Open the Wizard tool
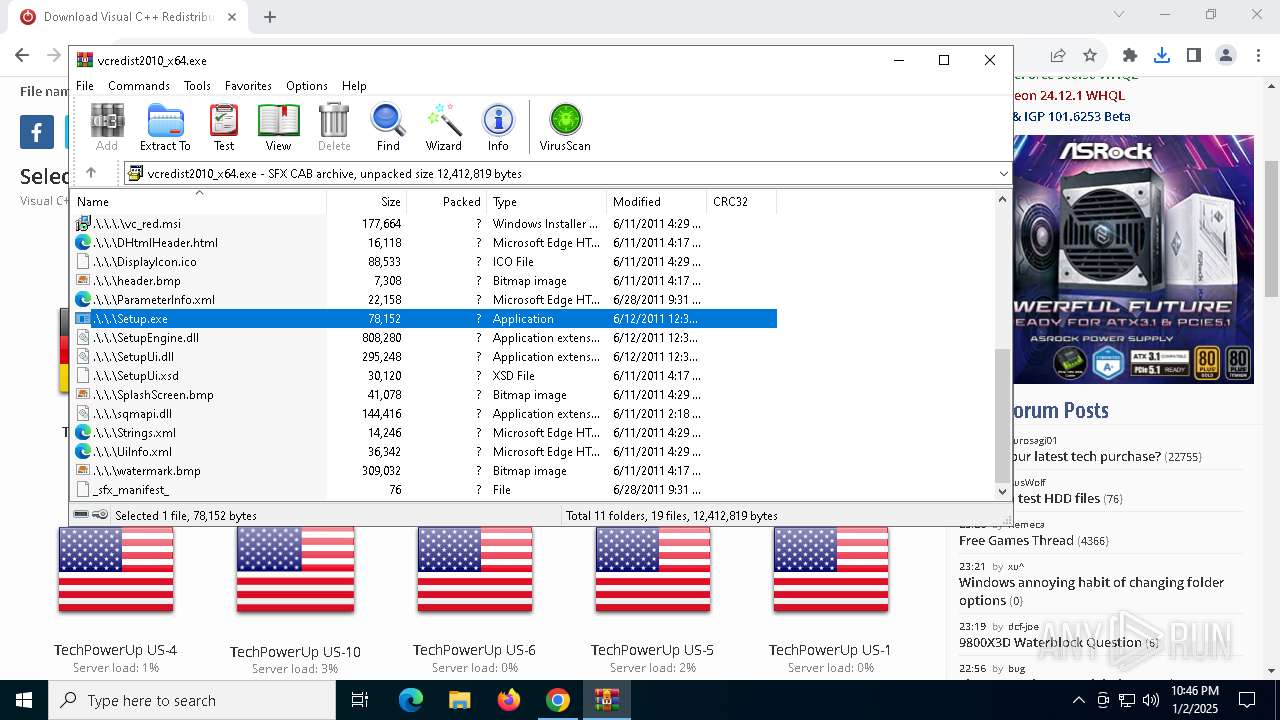 443,127
